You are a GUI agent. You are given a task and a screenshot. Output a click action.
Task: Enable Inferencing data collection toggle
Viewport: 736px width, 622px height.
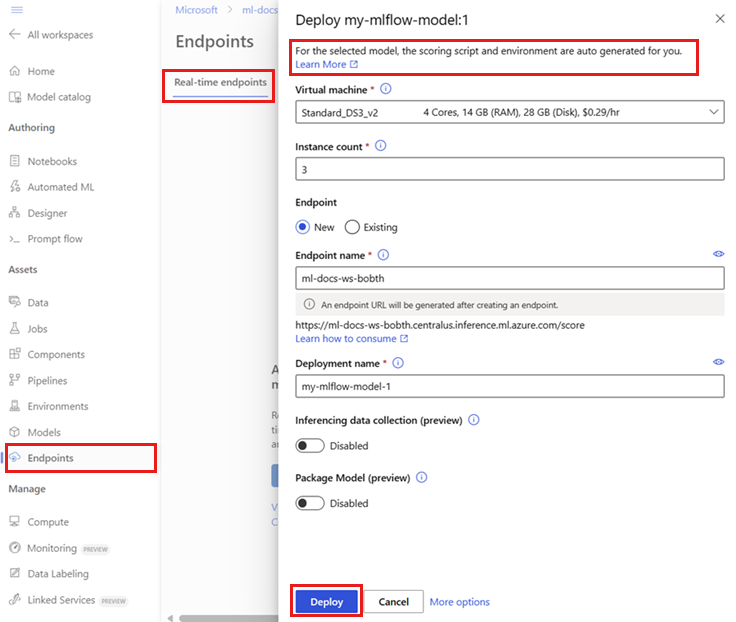[x=310, y=445]
